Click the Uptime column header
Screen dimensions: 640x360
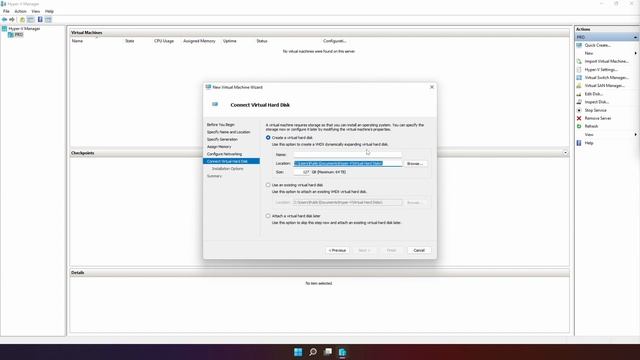[x=229, y=41]
